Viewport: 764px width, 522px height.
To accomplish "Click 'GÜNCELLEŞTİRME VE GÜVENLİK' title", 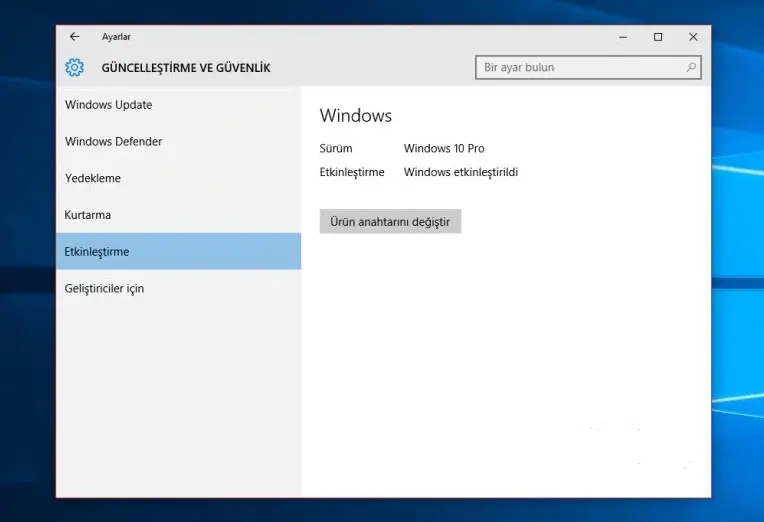I will (x=186, y=68).
